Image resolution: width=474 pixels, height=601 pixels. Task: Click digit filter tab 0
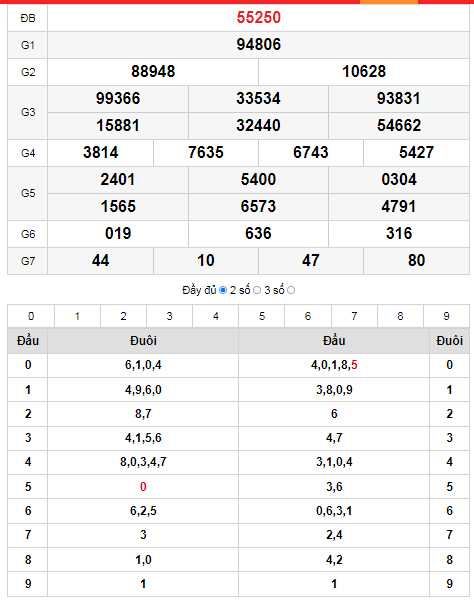pyautogui.click(x=31, y=316)
